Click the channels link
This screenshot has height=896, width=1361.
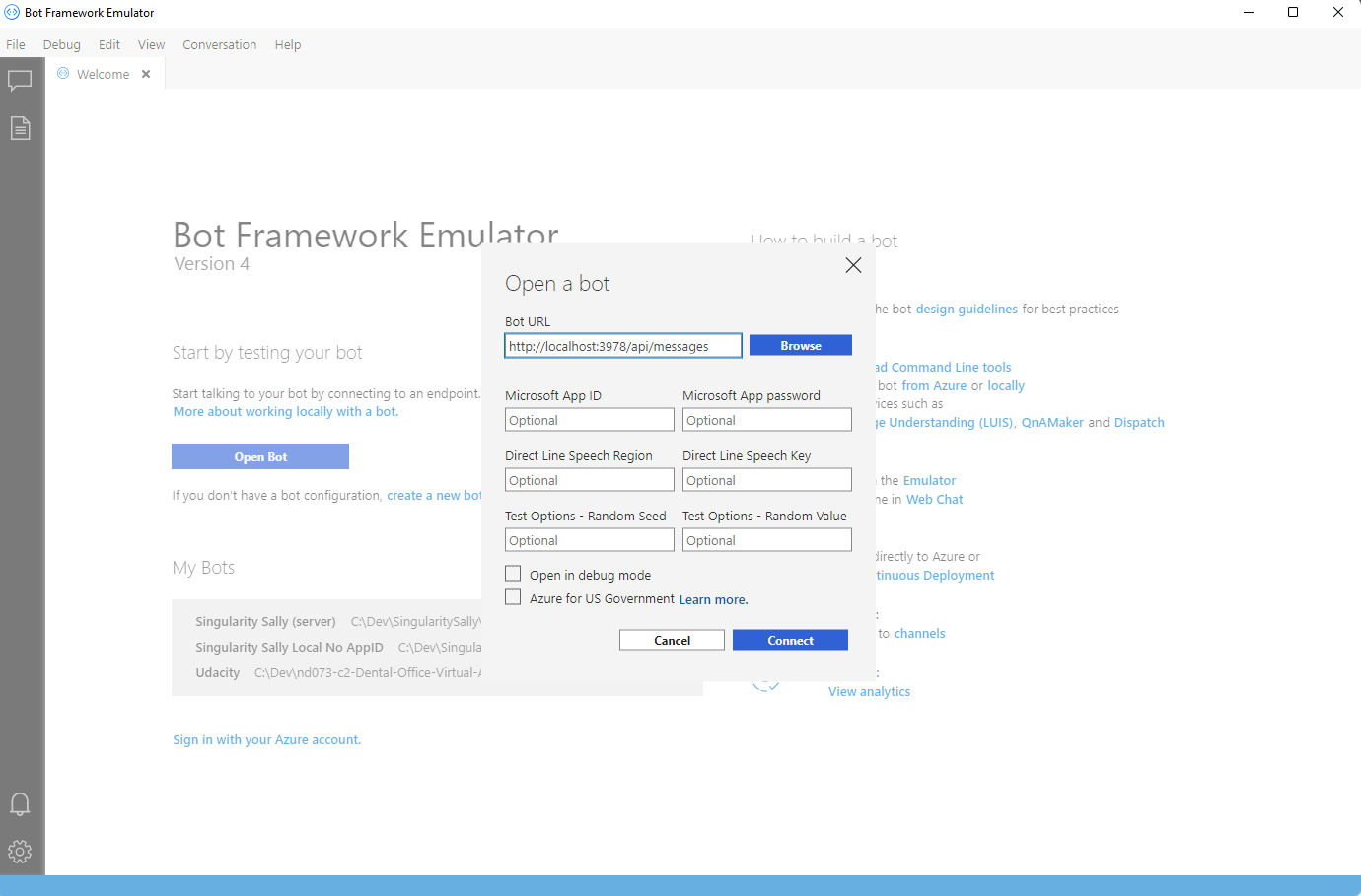pos(919,633)
